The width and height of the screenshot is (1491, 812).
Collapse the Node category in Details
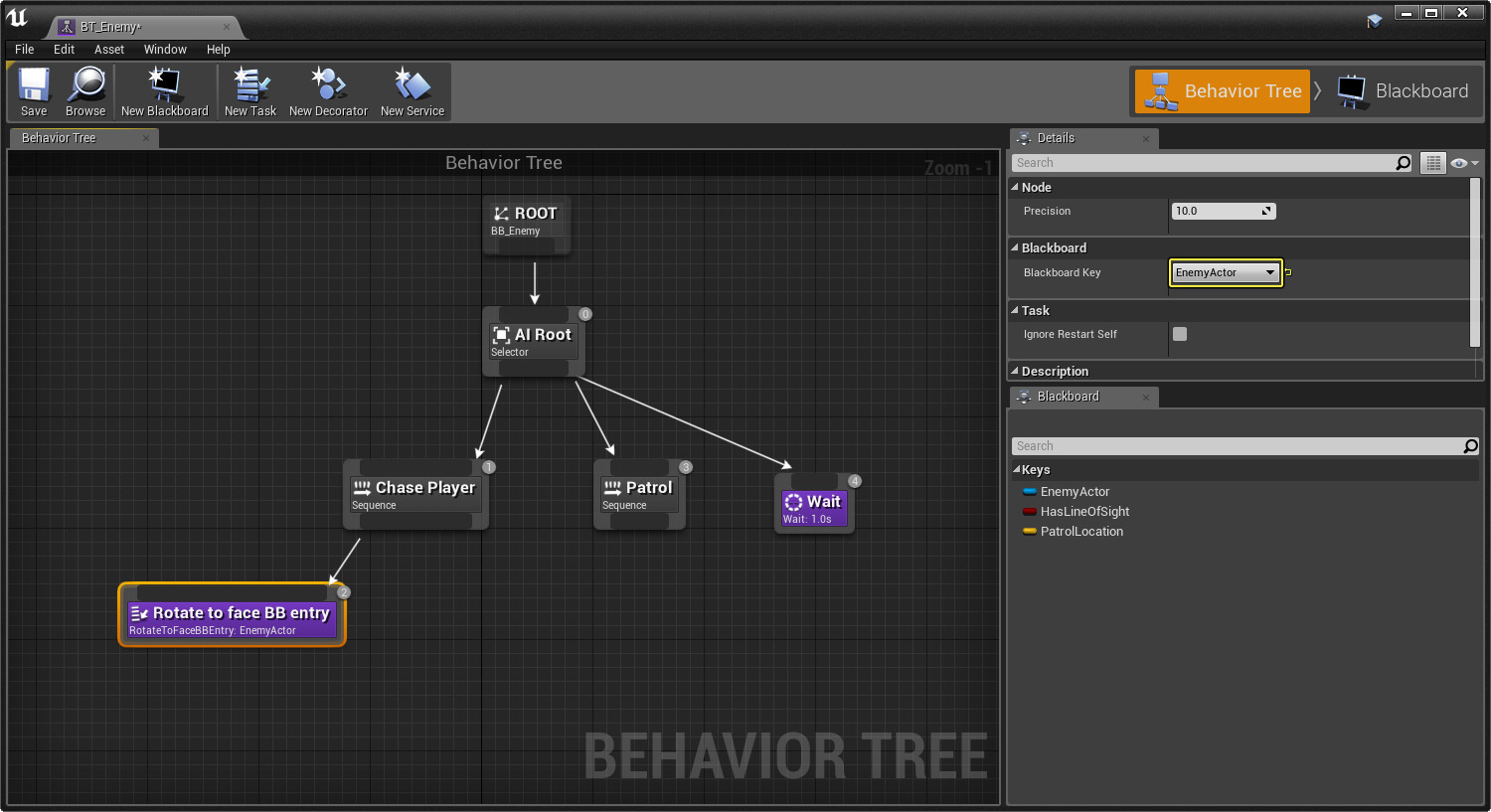(1015, 187)
